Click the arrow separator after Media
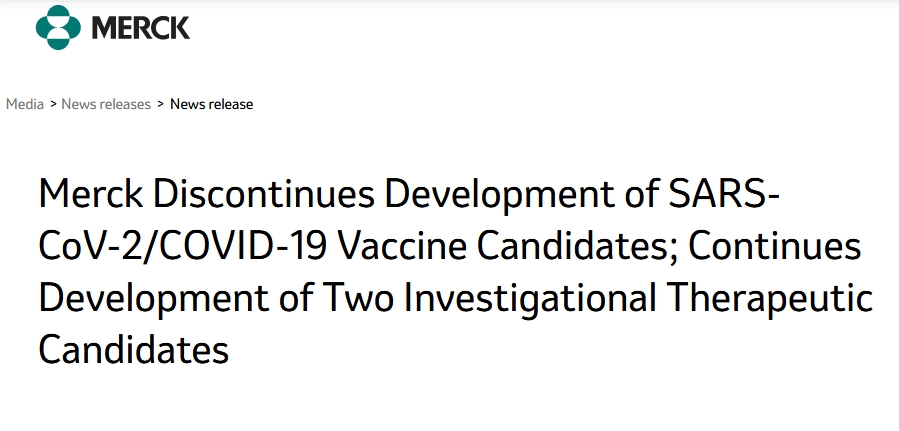Screen dimensions: 899x431 [x=53, y=104]
